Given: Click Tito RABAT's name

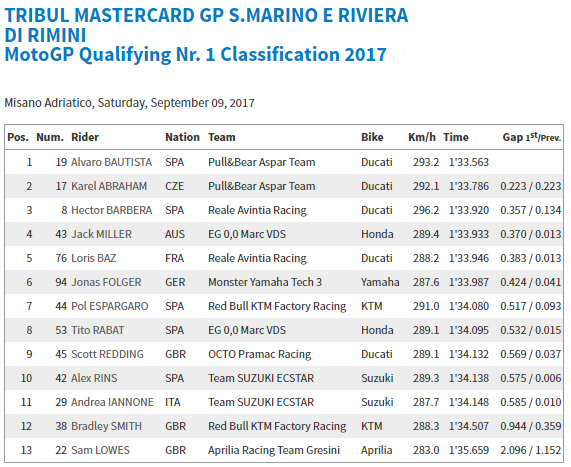Looking at the screenshot, I should (98, 330).
